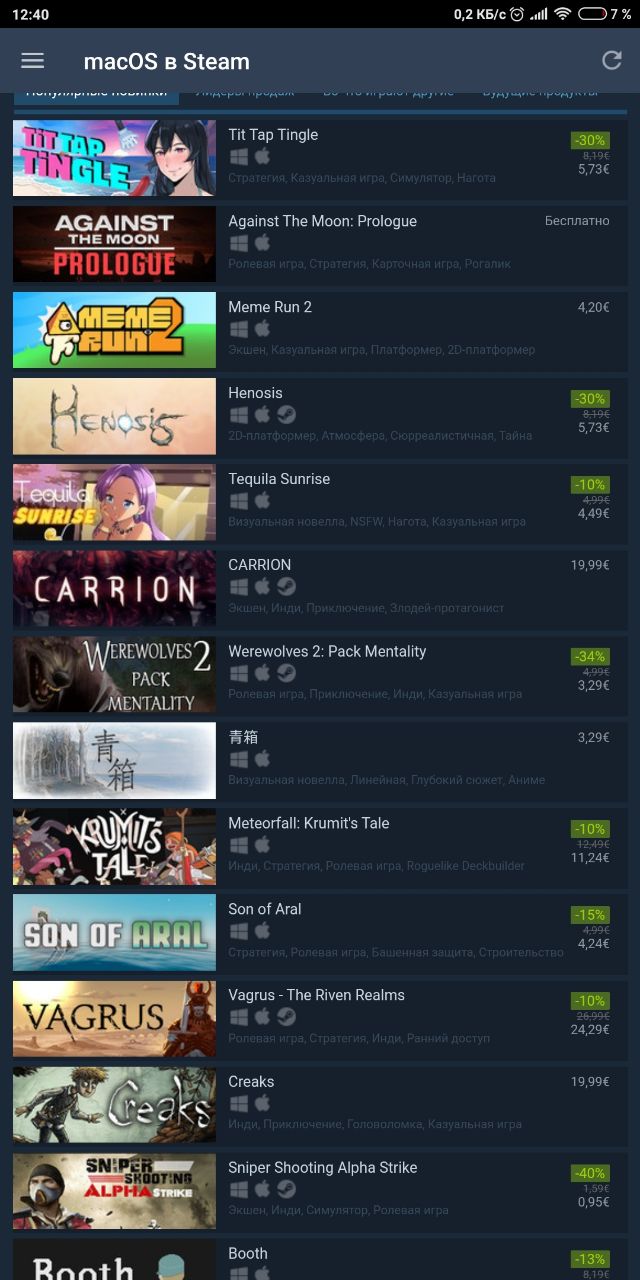Tap the -30% discount badge for Tit Tap Tingle
This screenshot has width=640, height=1280.
[590, 140]
